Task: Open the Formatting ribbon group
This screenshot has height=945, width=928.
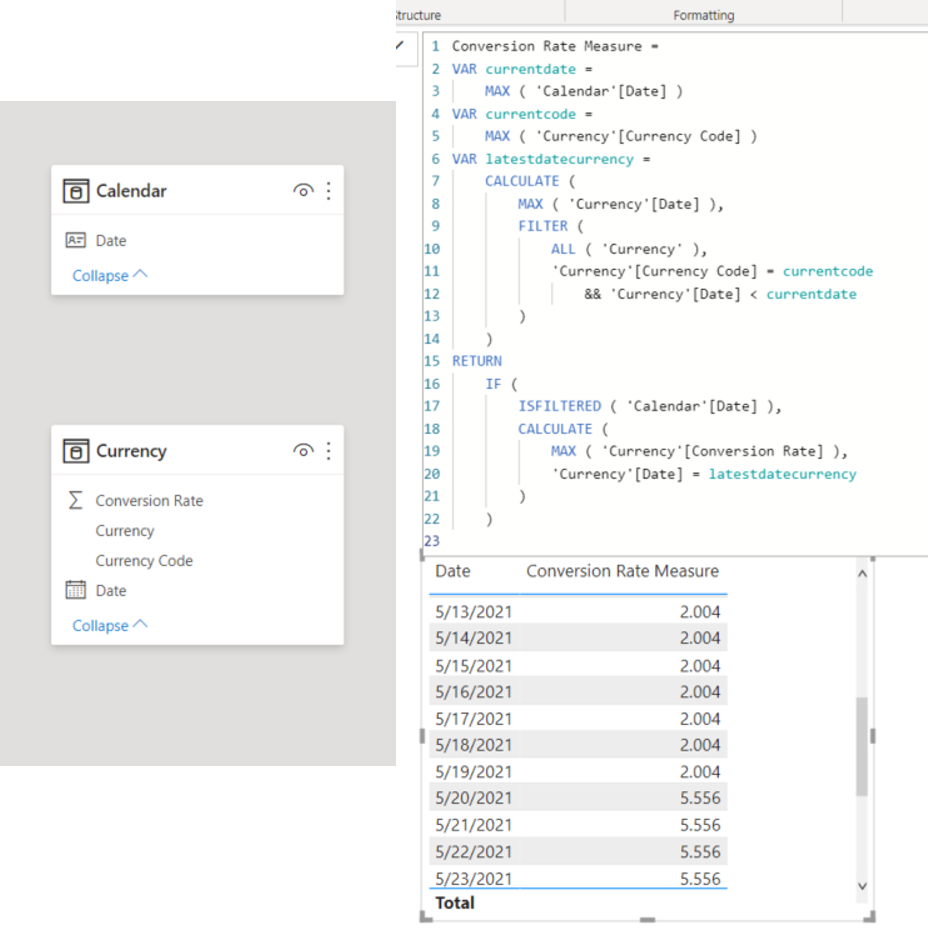Action: [x=703, y=15]
